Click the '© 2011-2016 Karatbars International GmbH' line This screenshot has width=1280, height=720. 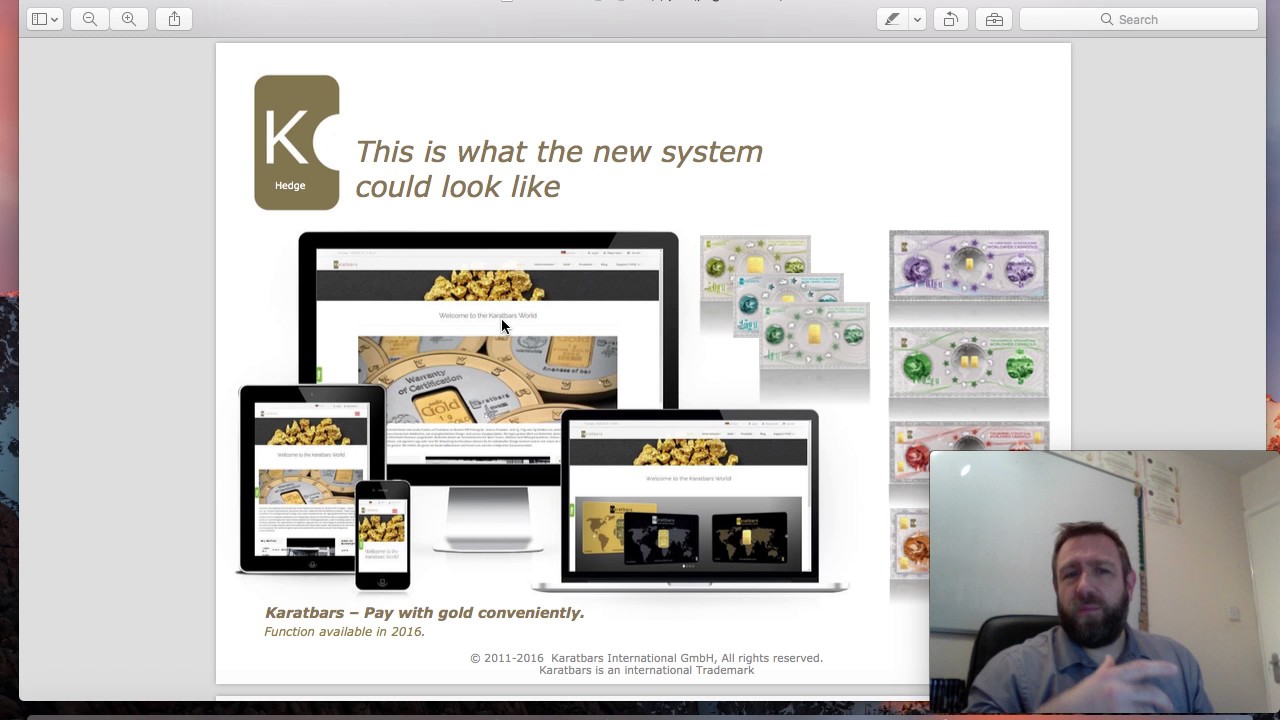pyautogui.click(x=646, y=658)
